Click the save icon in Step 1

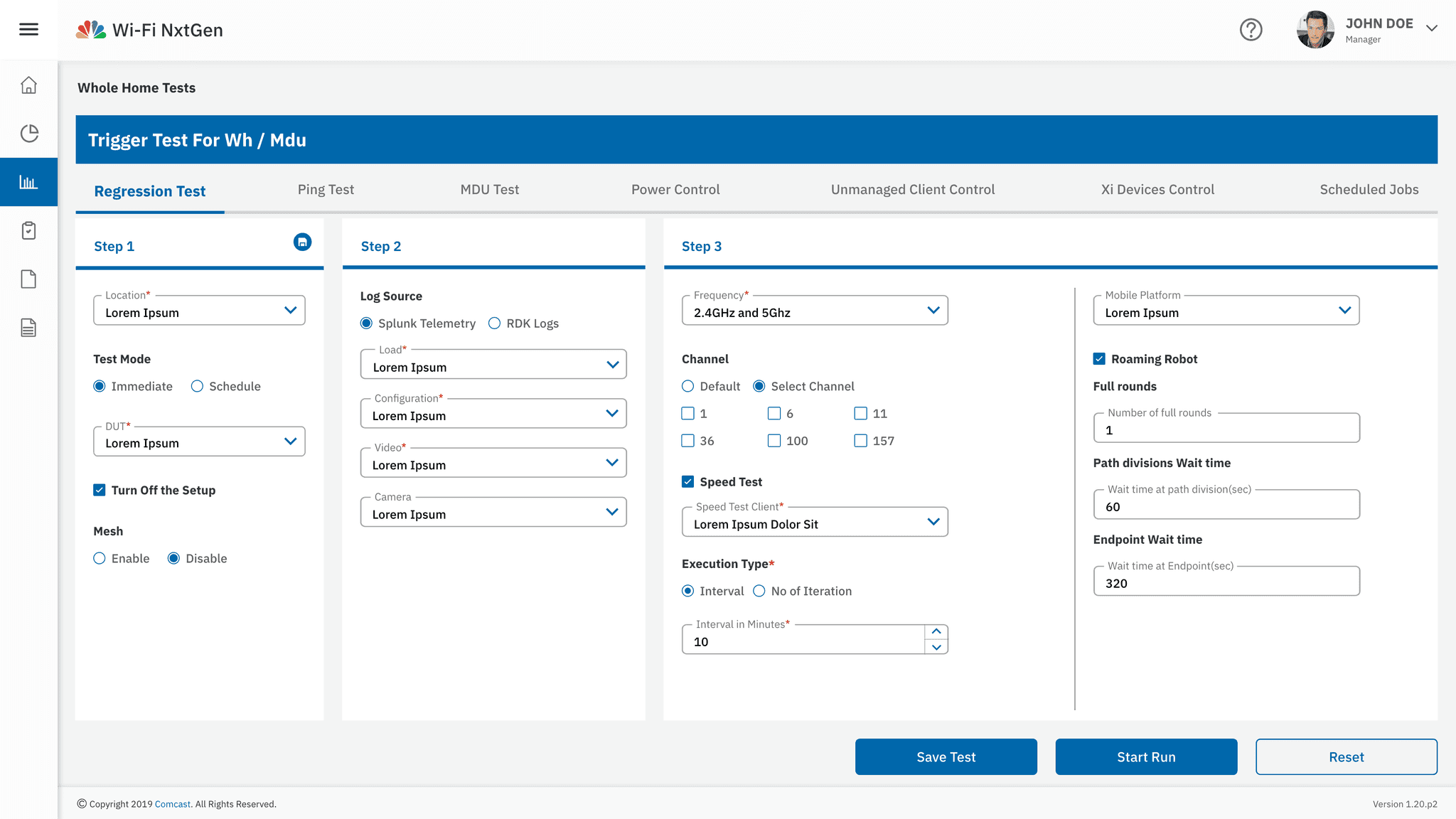tap(302, 242)
